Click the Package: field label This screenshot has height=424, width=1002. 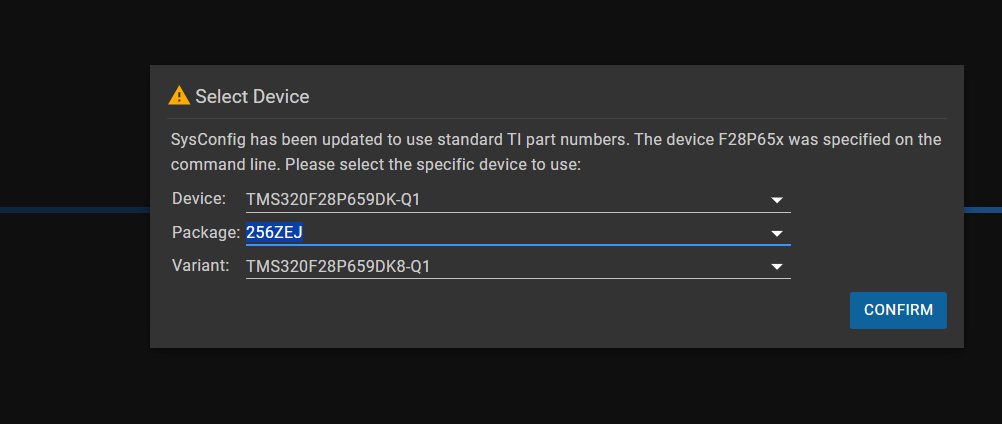pyautogui.click(x=206, y=232)
